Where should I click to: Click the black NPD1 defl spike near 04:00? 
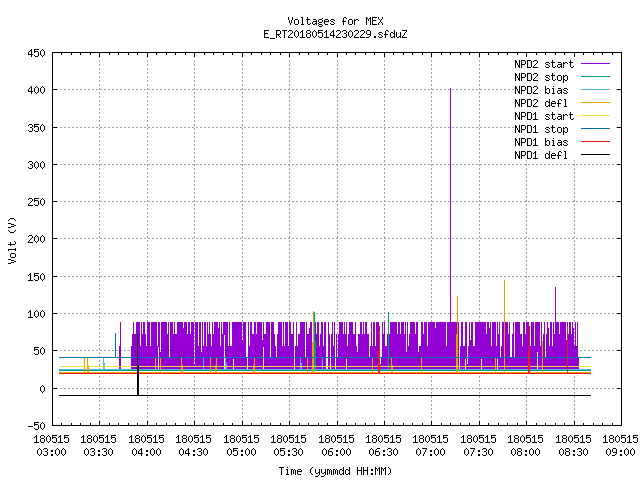pyautogui.click(x=138, y=365)
